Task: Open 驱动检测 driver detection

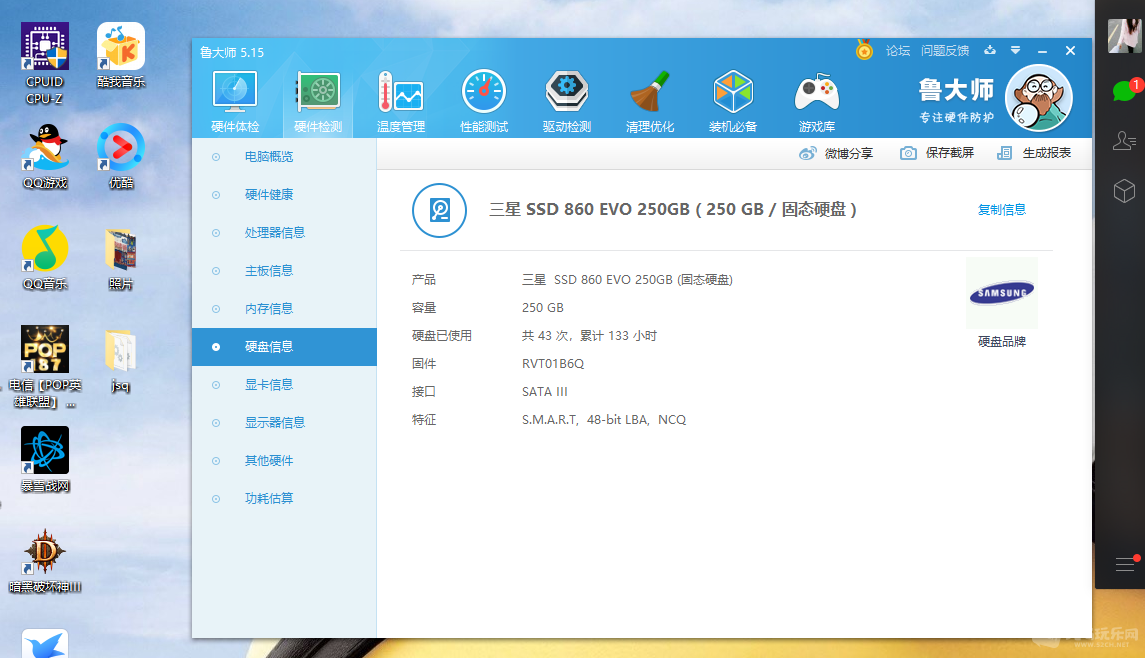Action: pos(567,102)
